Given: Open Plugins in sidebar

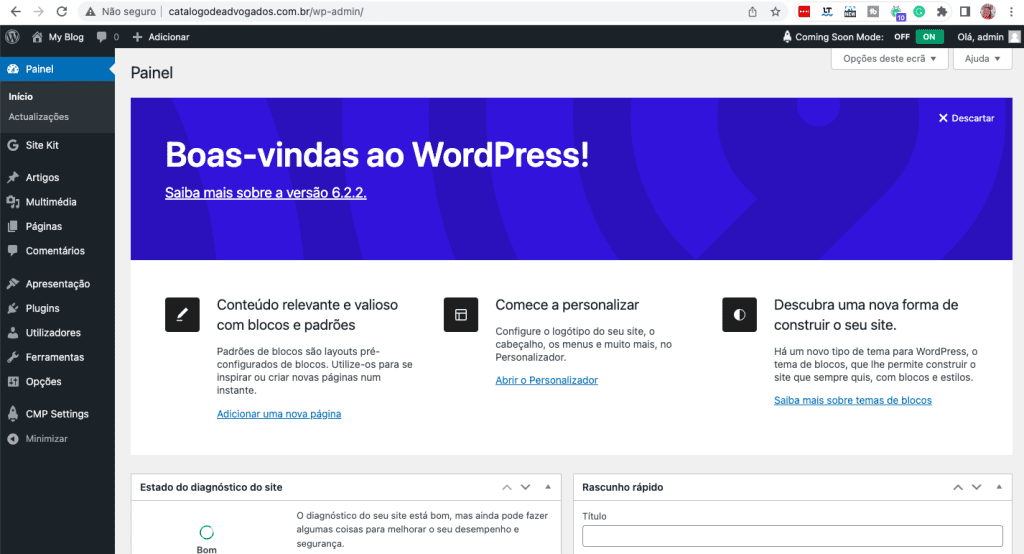Looking at the screenshot, I should point(42,308).
